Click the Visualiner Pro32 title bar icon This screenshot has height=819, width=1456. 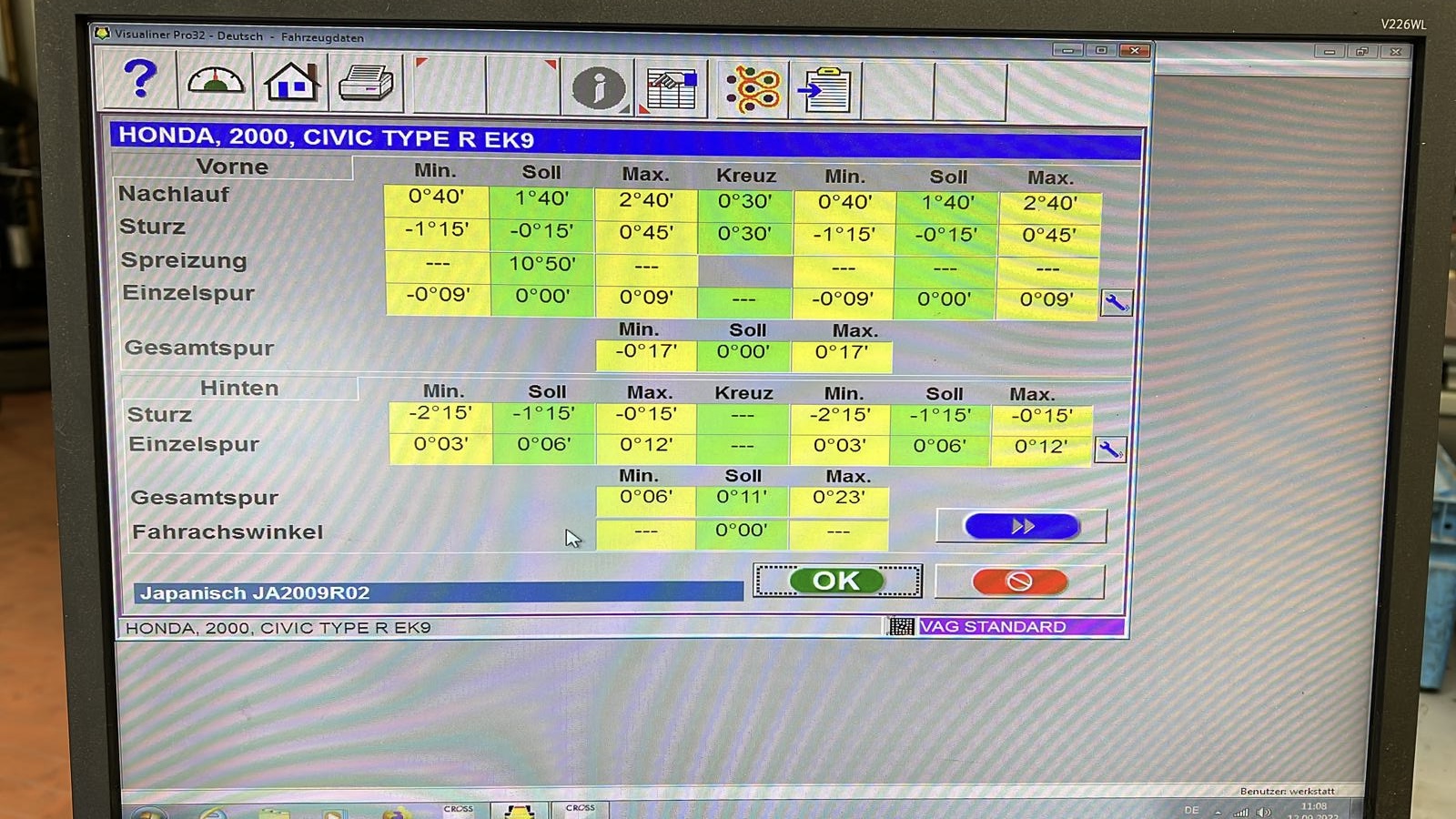click(x=103, y=34)
